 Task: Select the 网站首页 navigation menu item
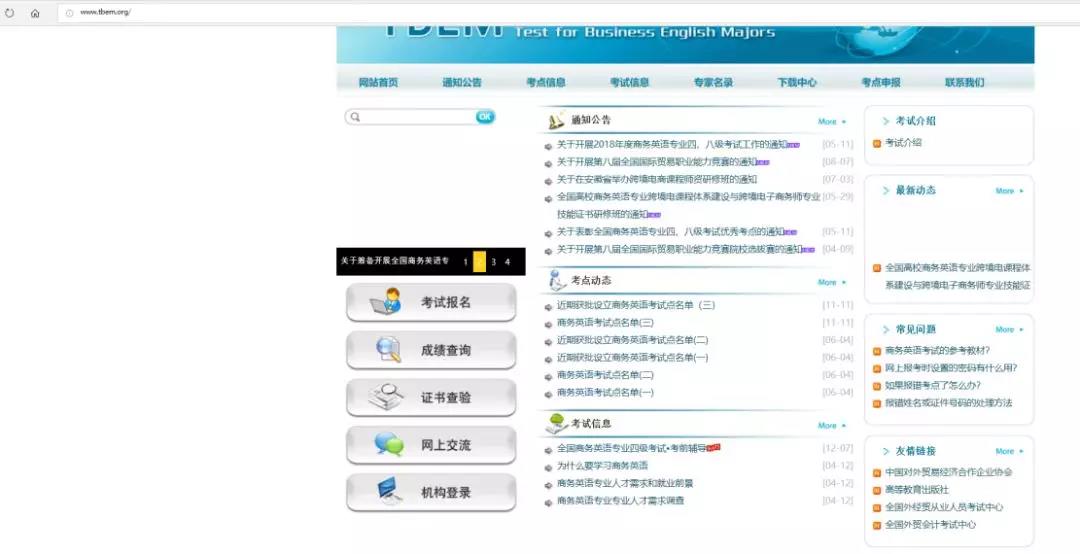(378, 82)
